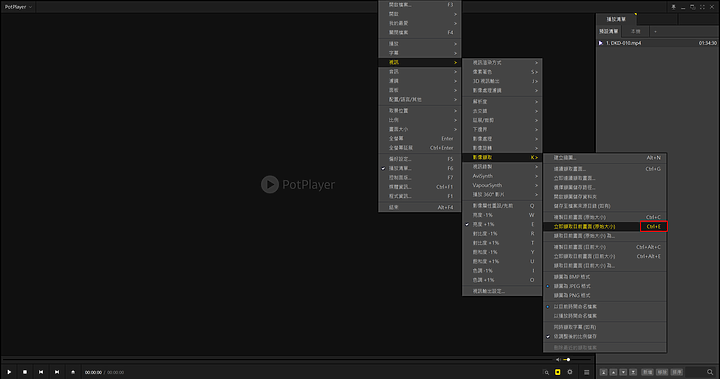Click brightness -1% (W) entry
This screenshot has width=720, height=379.
point(502,215)
